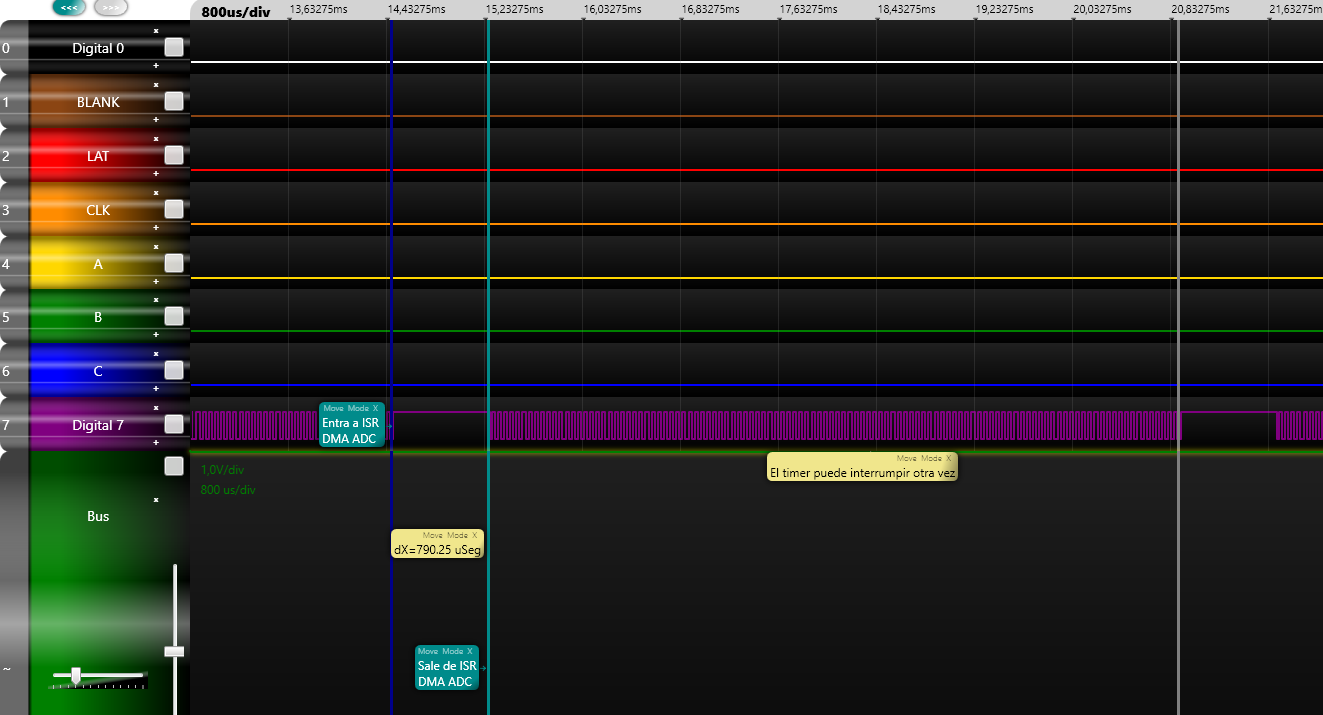Click the + icon under Digital 7
1323x715 pixels.
[156, 442]
